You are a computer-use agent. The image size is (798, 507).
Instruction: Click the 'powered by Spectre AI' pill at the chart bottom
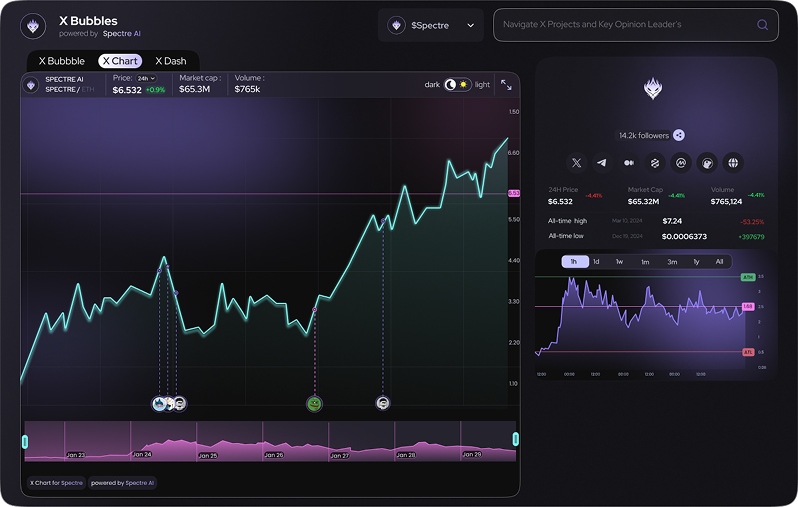pyautogui.click(x=122, y=483)
